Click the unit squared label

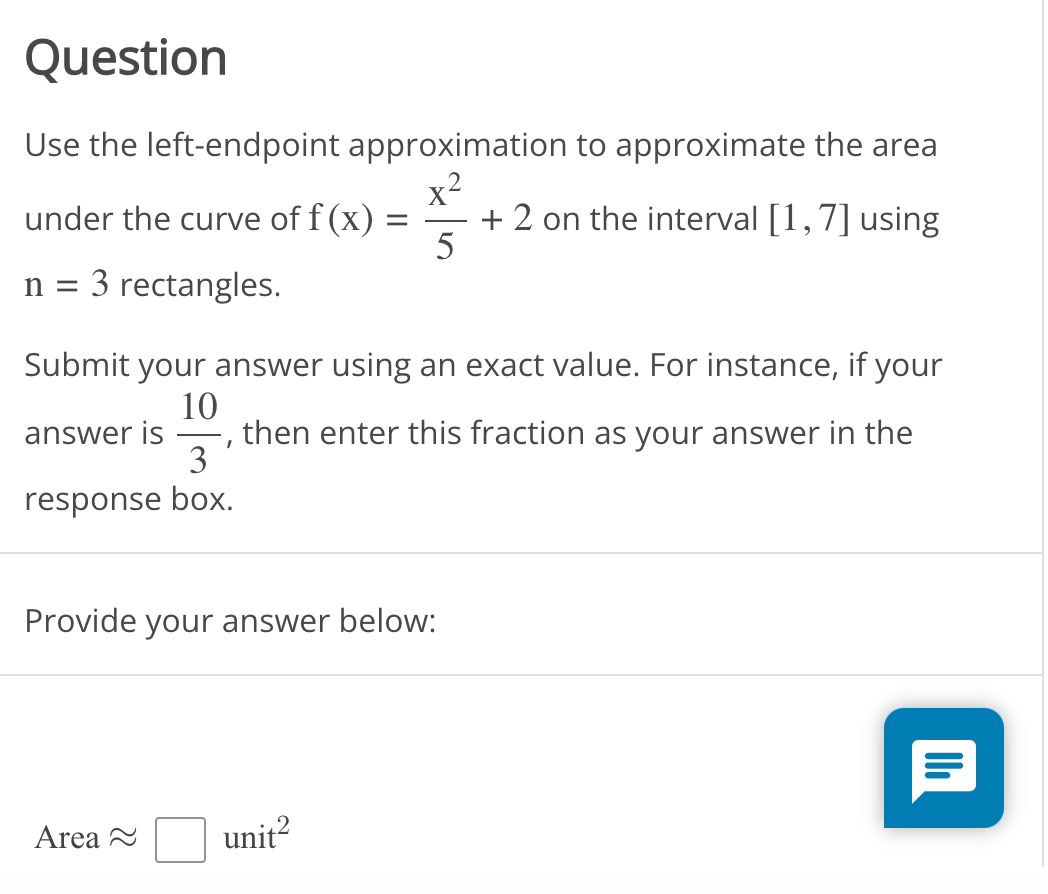click(258, 834)
